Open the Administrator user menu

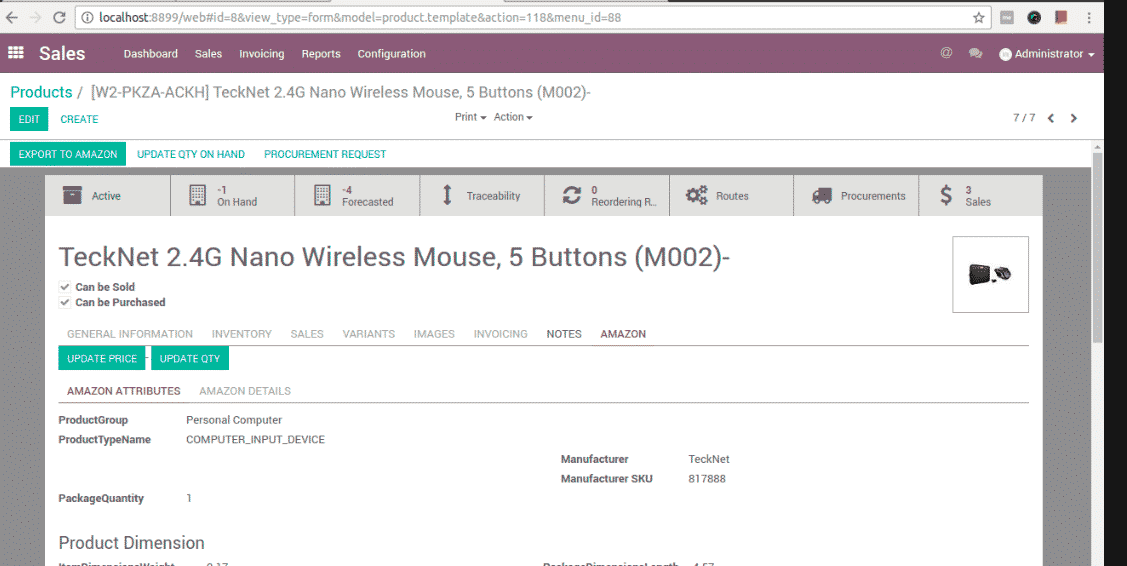(1046, 54)
